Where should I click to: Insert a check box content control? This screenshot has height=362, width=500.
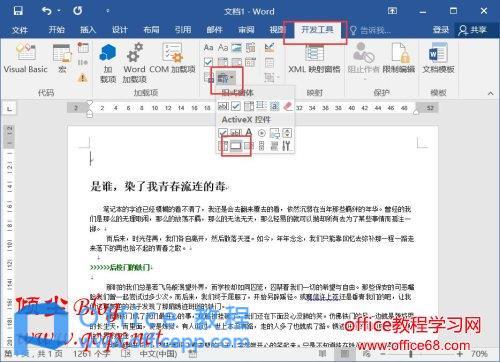point(209,62)
